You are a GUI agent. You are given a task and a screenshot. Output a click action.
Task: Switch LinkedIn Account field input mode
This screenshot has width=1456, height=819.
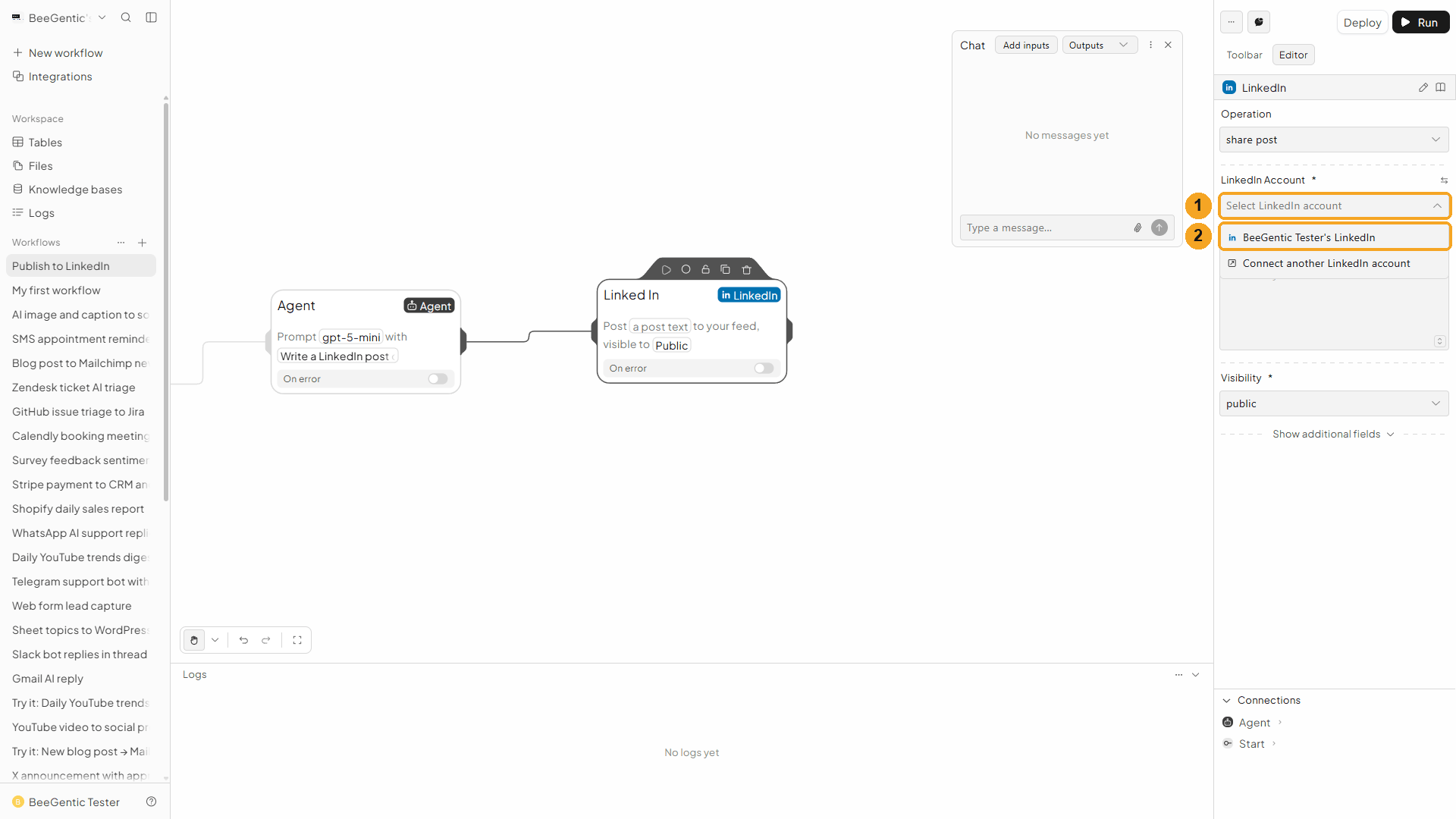[1444, 180]
